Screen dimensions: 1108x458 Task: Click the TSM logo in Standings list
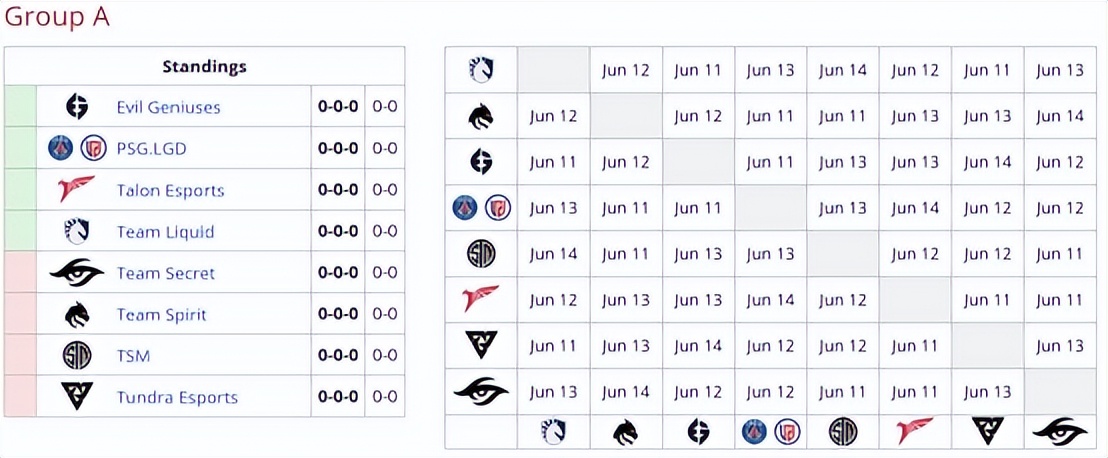coord(77,355)
